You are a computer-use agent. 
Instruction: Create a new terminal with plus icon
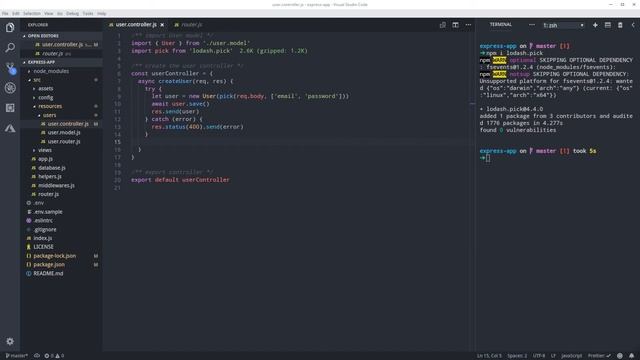[x=595, y=25]
